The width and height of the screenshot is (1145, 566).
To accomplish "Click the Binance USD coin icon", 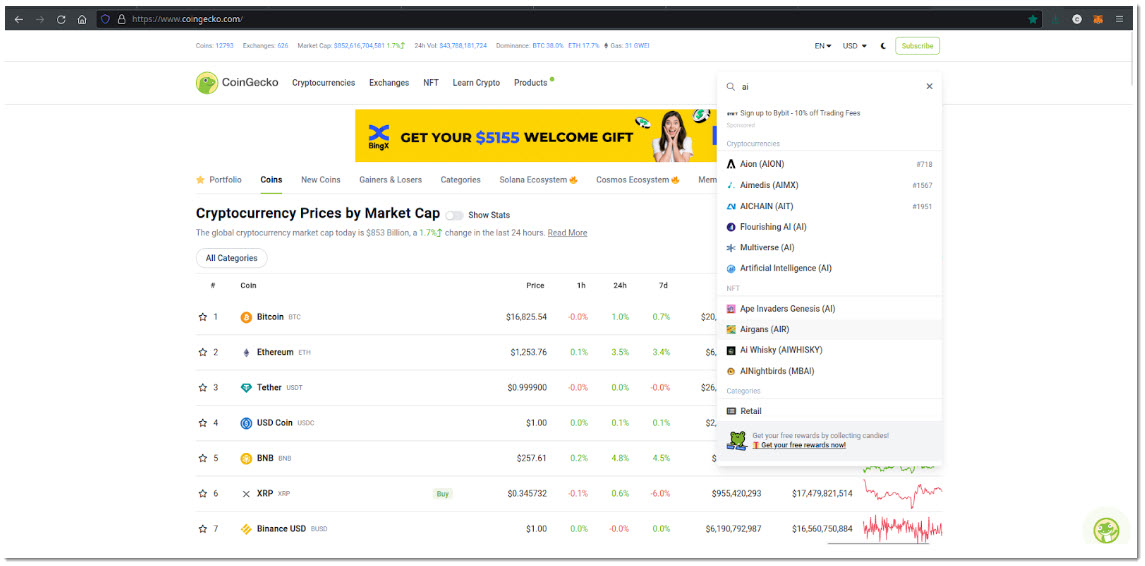I will click(246, 529).
